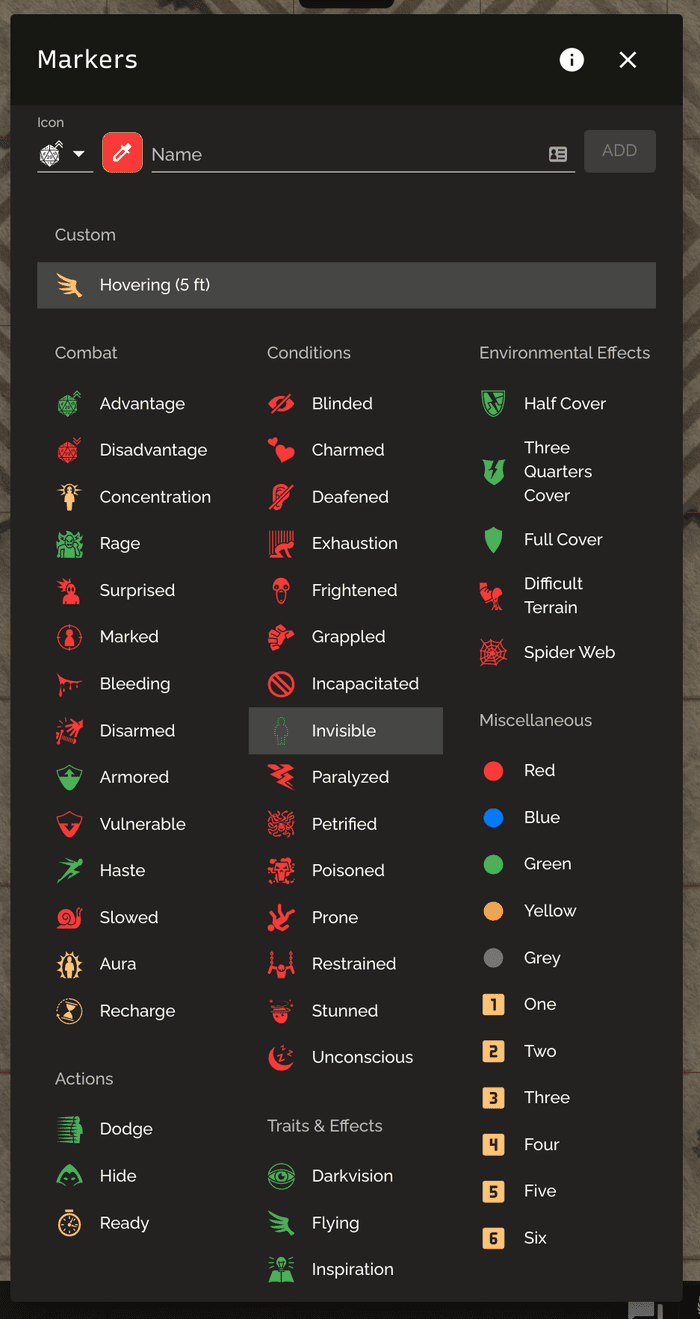
Task: Toggle the Hovering (5 ft) custom marker
Action: tap(346, 285)
